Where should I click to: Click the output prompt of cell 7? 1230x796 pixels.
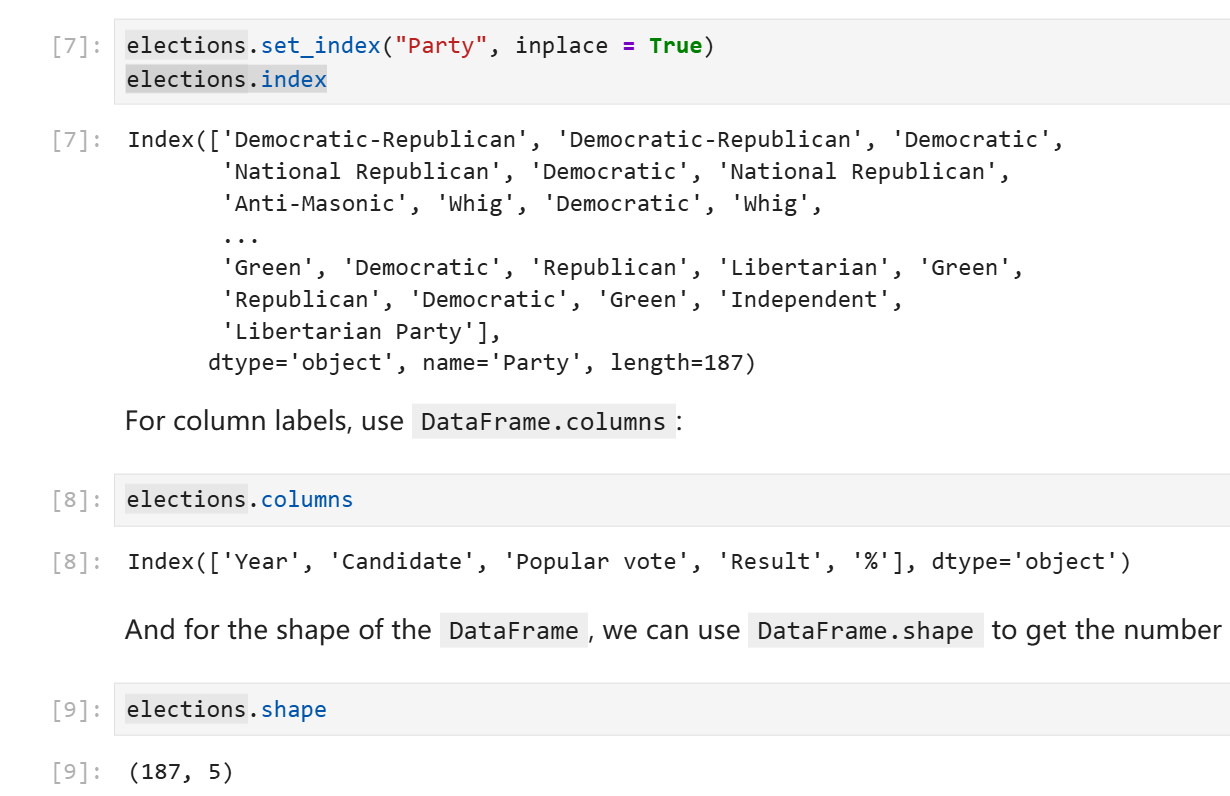click(75, 140)
